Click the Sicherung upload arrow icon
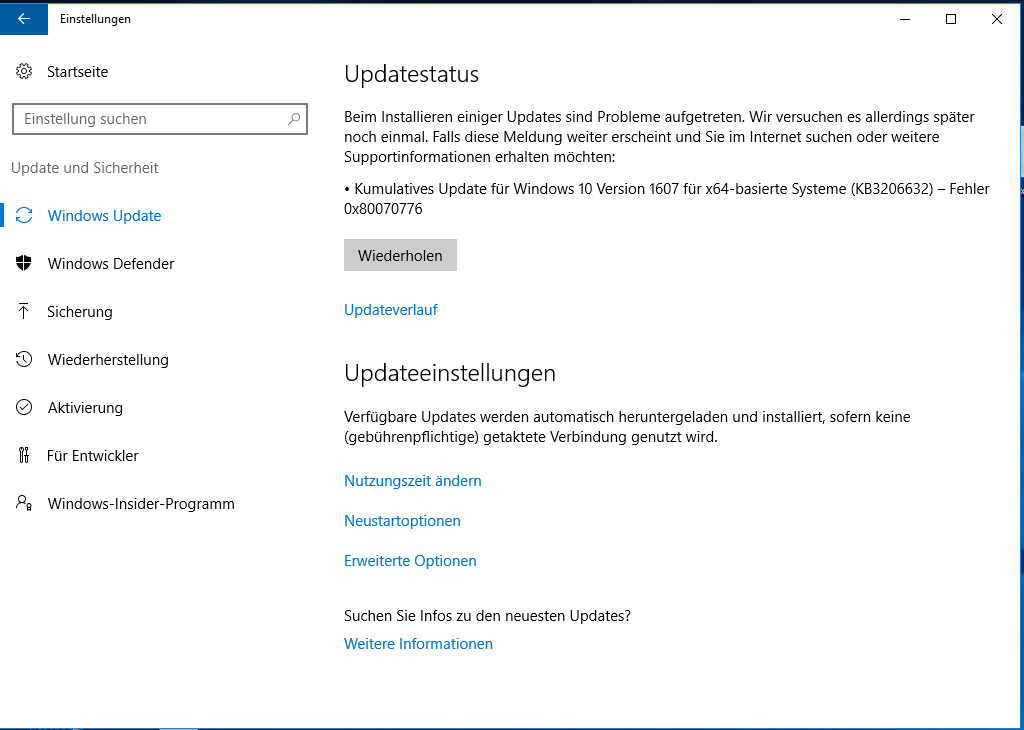 (x=24, y=311)
